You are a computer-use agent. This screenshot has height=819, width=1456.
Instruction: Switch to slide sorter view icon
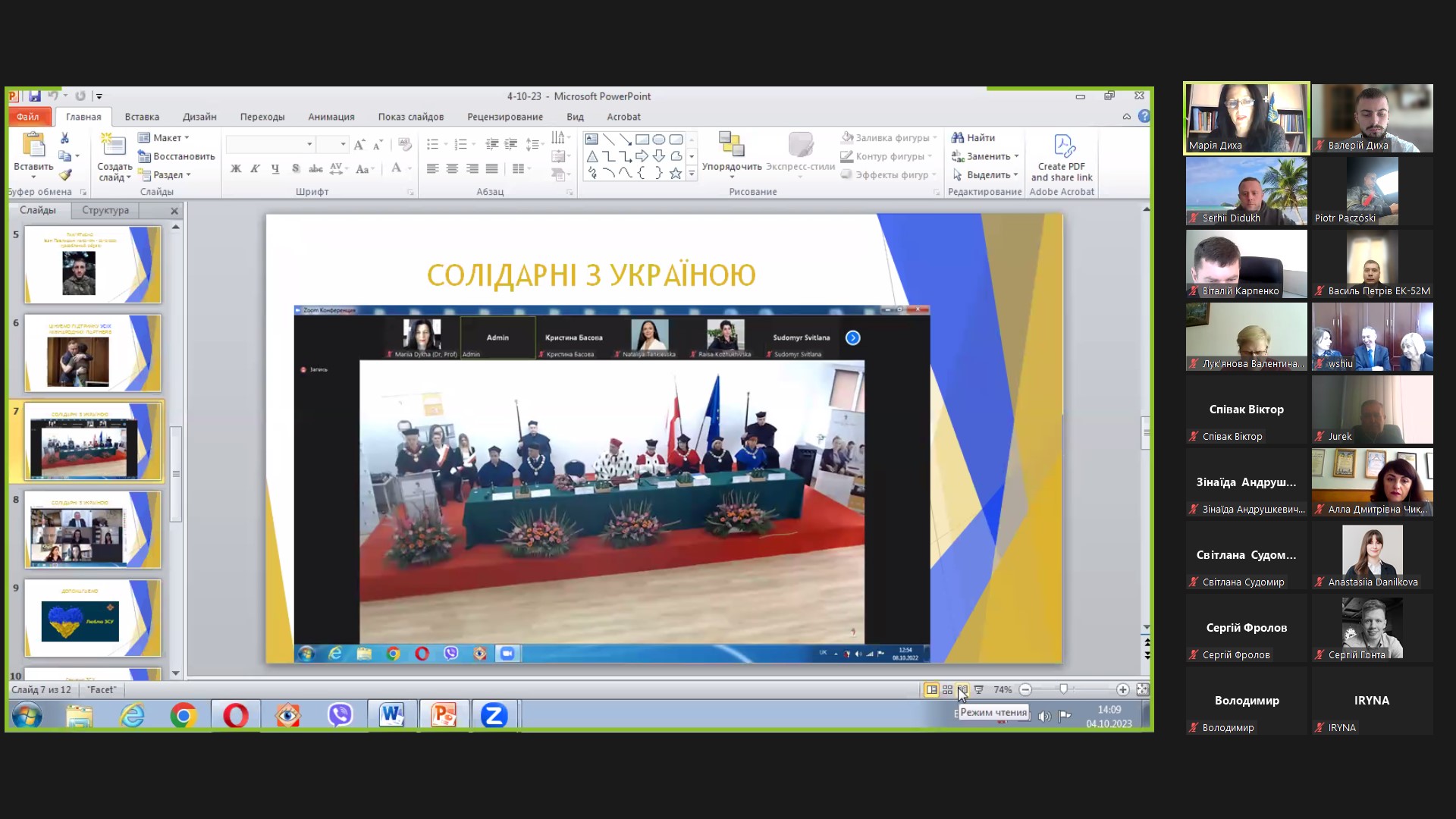pos(947,690)
